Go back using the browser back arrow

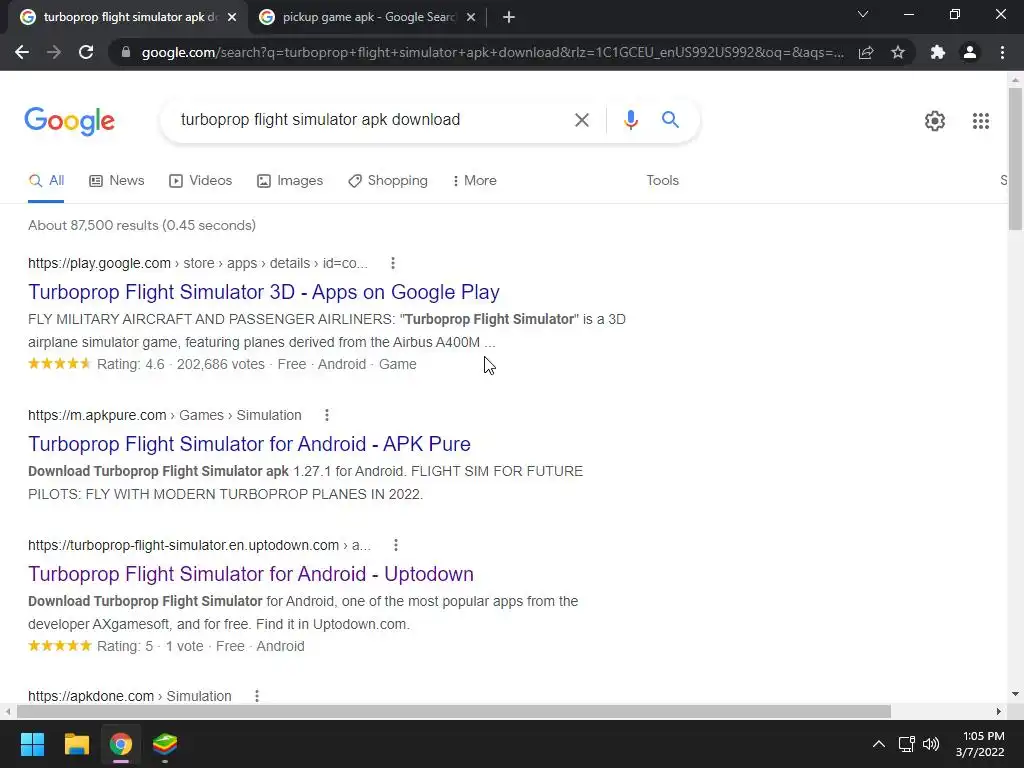pos(22,52)
